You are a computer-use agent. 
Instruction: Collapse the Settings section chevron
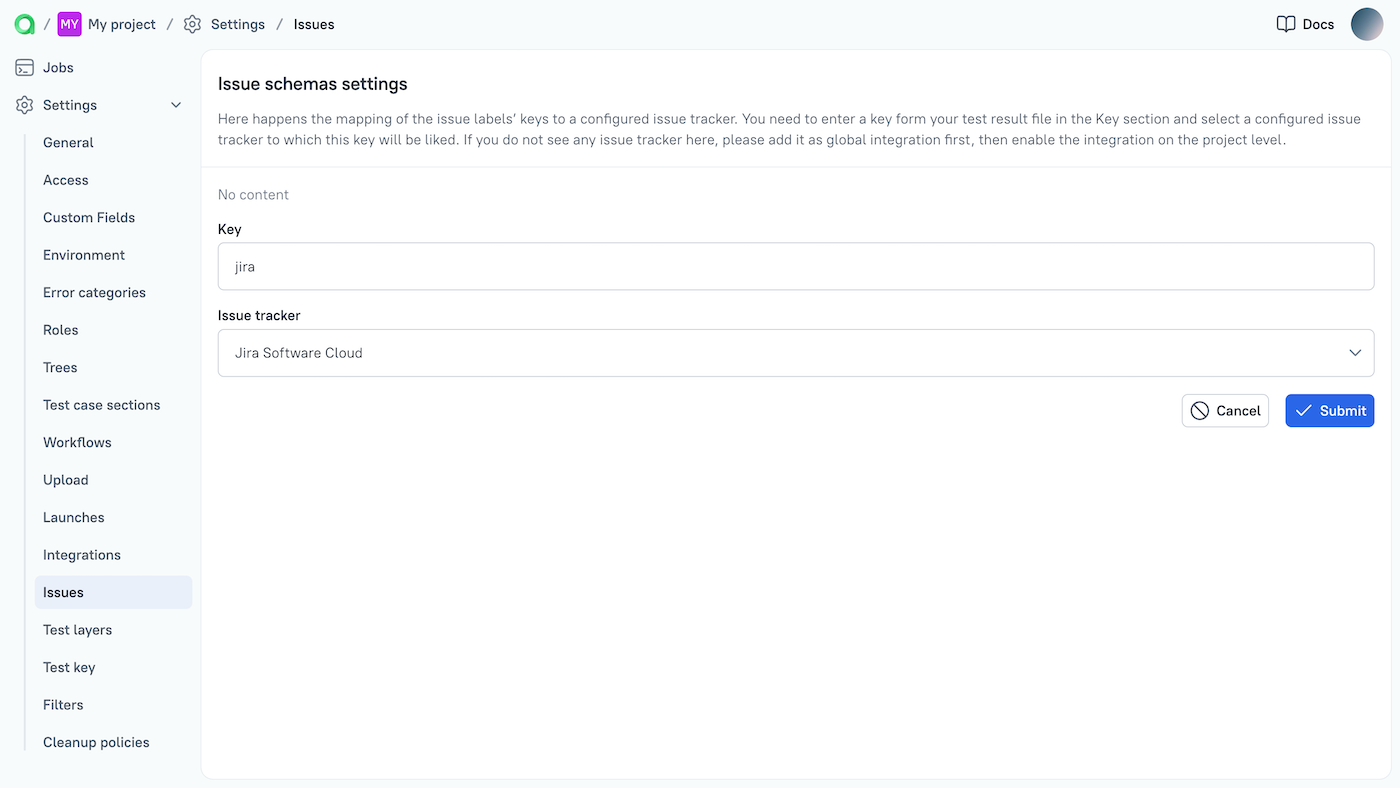point(176,105)
